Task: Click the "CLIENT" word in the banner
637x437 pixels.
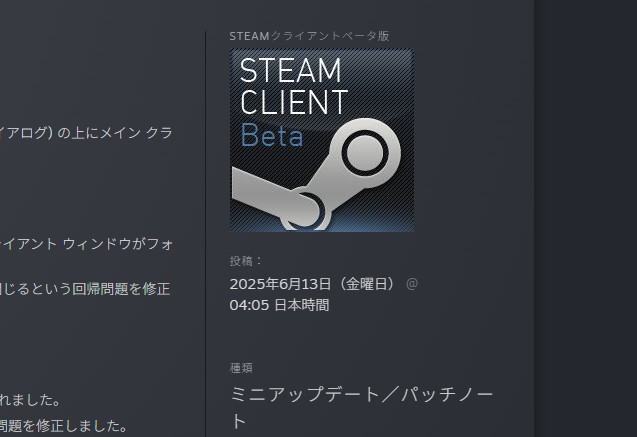Action: click(294, 102)
